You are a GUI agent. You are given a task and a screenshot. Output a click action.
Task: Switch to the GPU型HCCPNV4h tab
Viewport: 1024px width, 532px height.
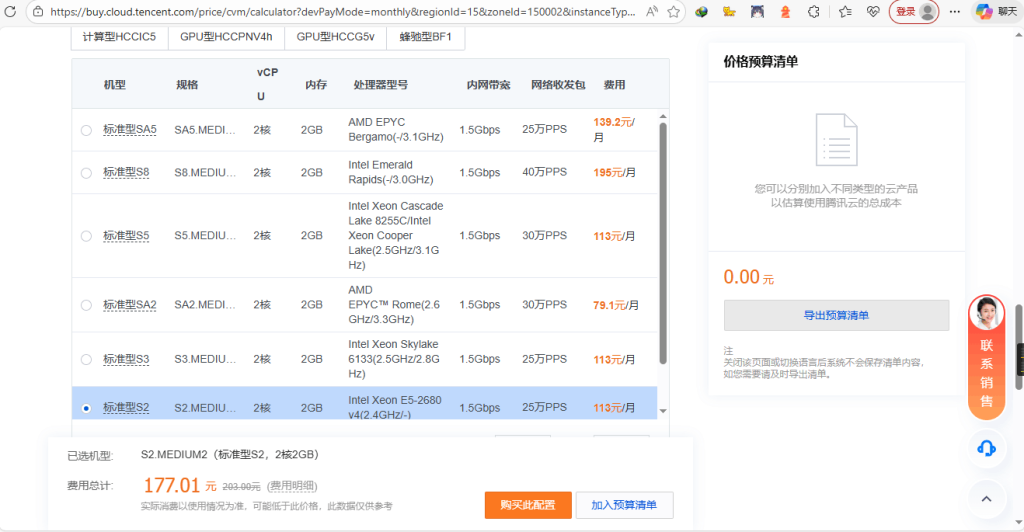coord(227,36)
